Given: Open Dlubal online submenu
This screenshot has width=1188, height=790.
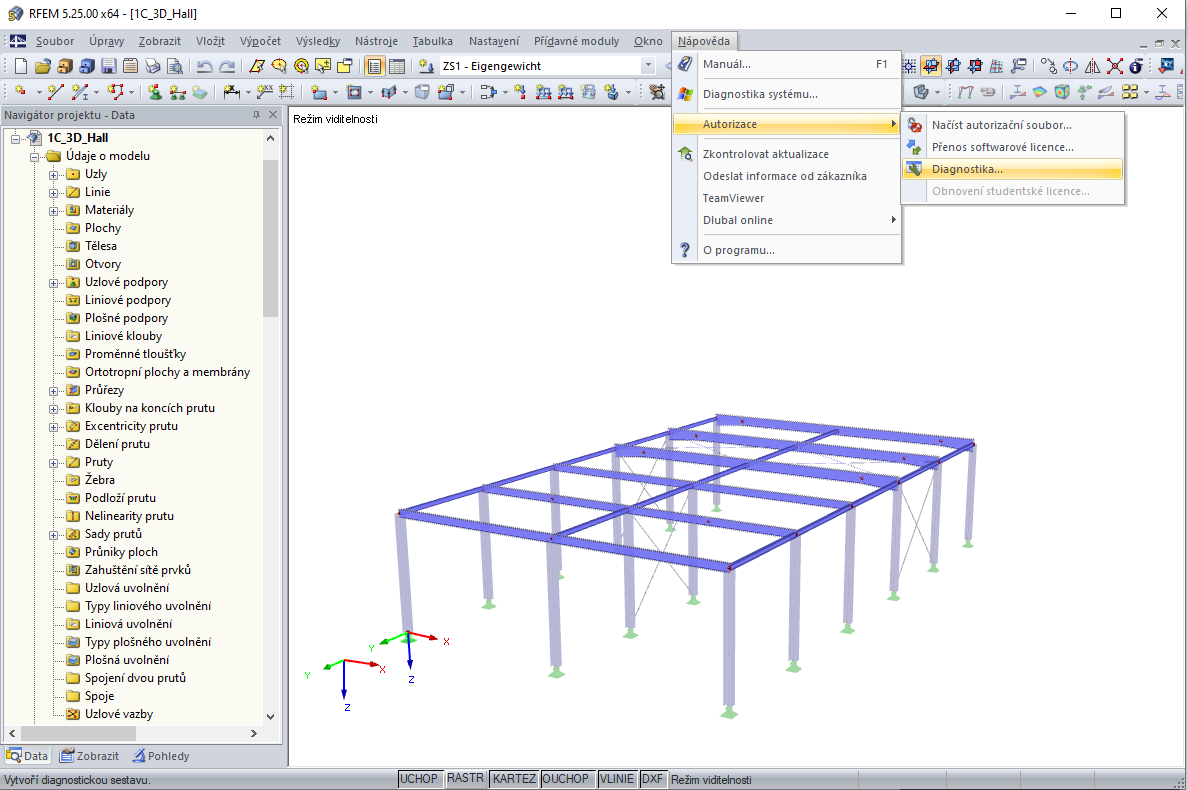Looking at the screenshot, I should click(x=786, y=220).
